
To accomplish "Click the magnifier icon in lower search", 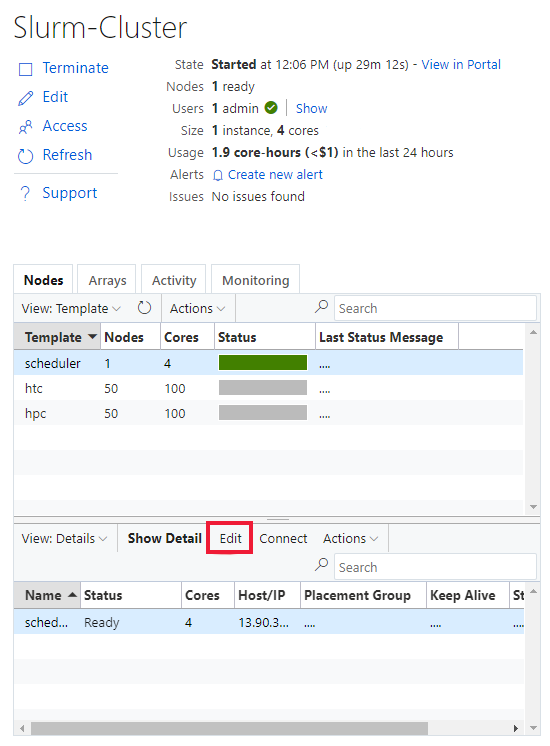I will (x=322, y=565).
